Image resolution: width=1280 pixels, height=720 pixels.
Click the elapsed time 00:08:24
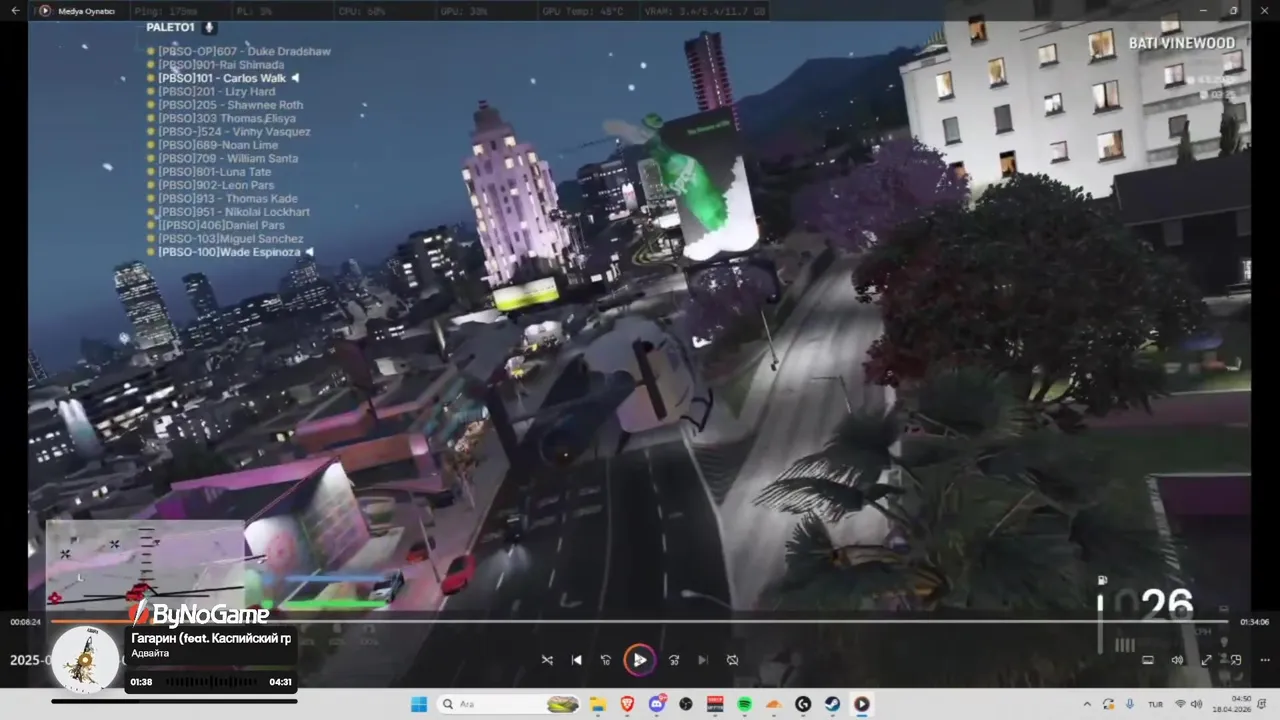coord(25,622)
